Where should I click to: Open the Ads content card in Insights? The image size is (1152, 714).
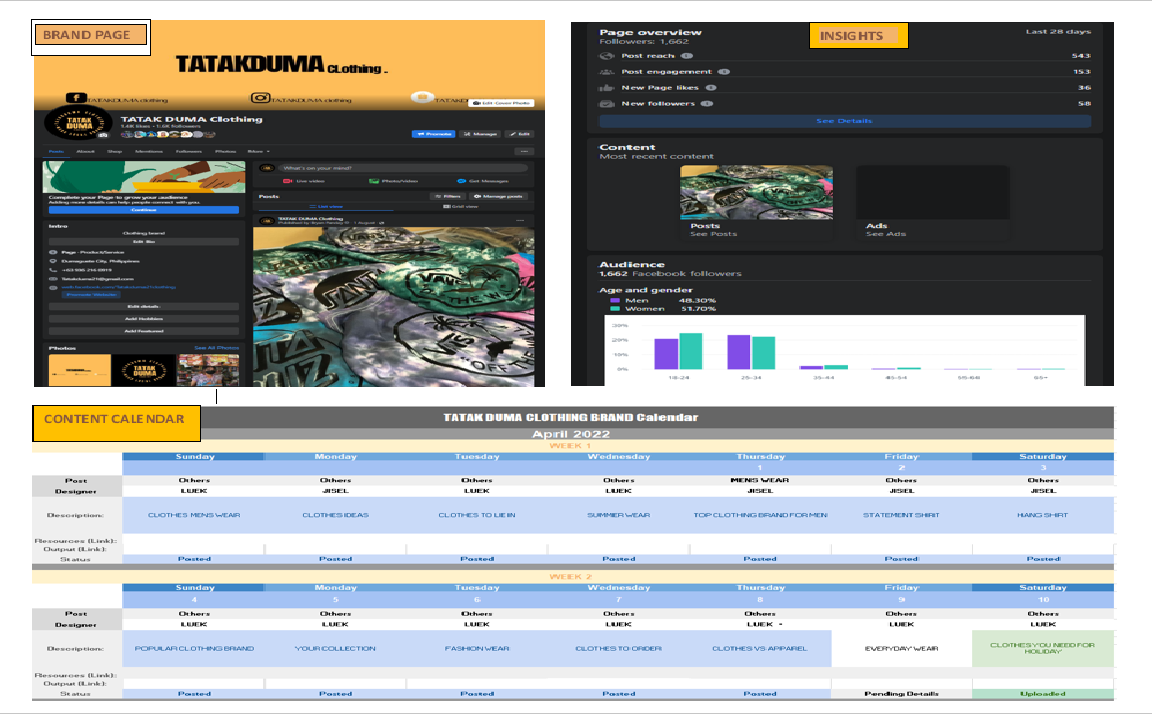(933, 201)
